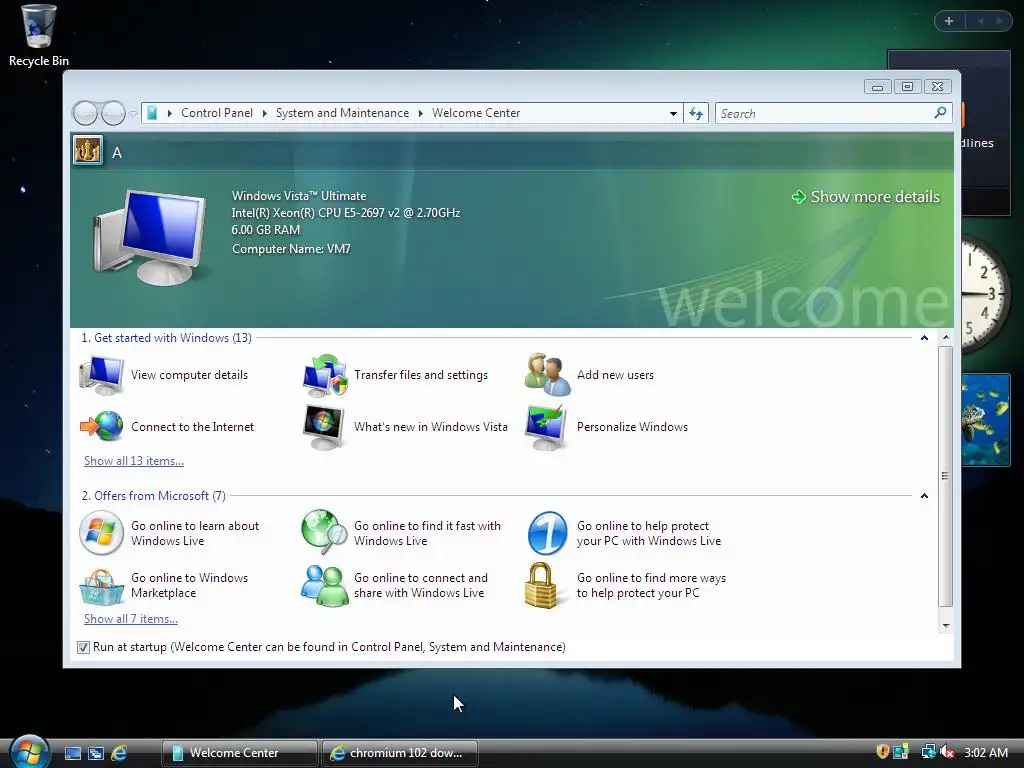Launch Internet Explorer from quick launch

pyautogui.click(x=119, y=753)
